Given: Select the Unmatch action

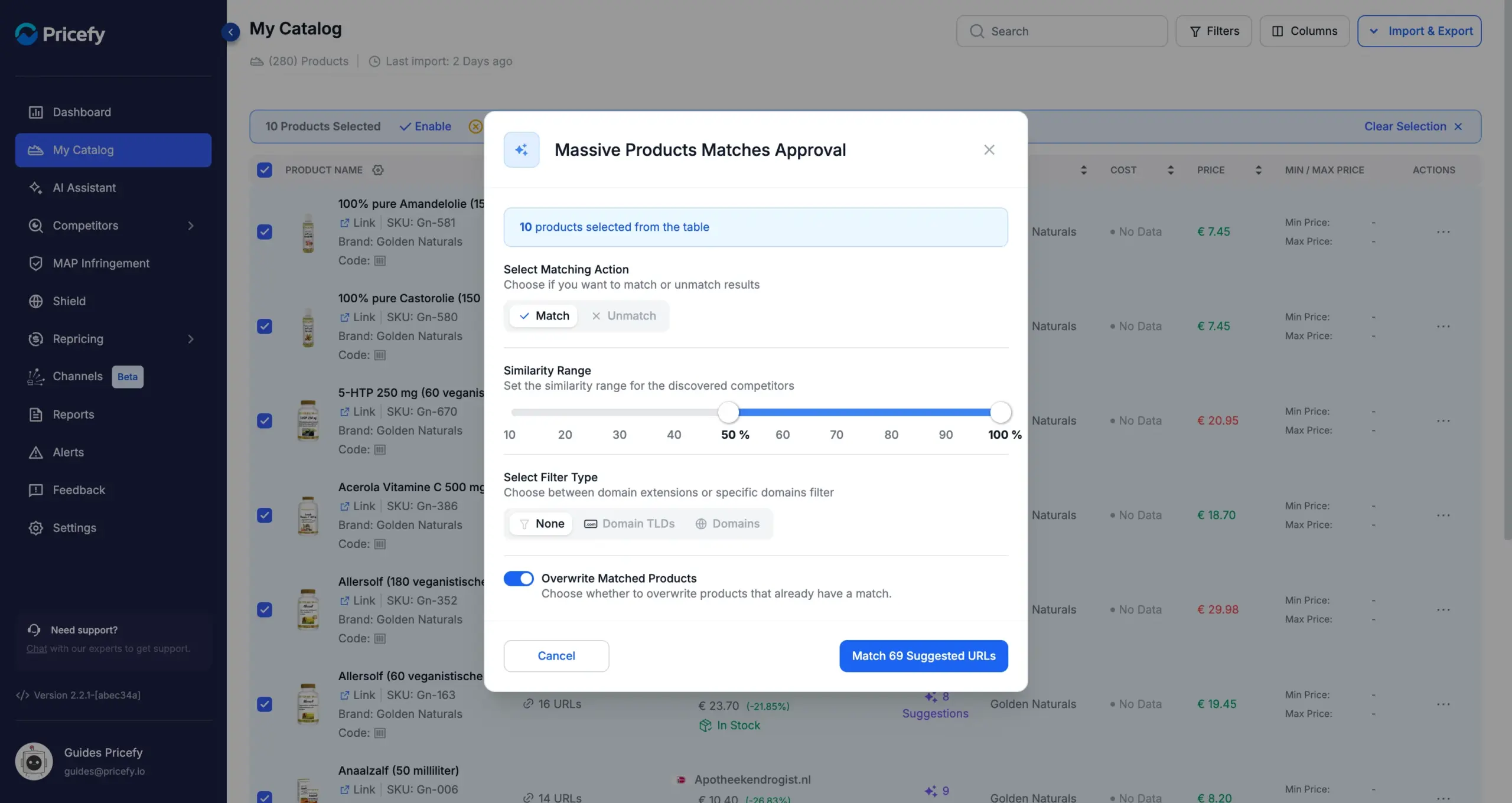Looking at the screenshot, I should [624, 316].
